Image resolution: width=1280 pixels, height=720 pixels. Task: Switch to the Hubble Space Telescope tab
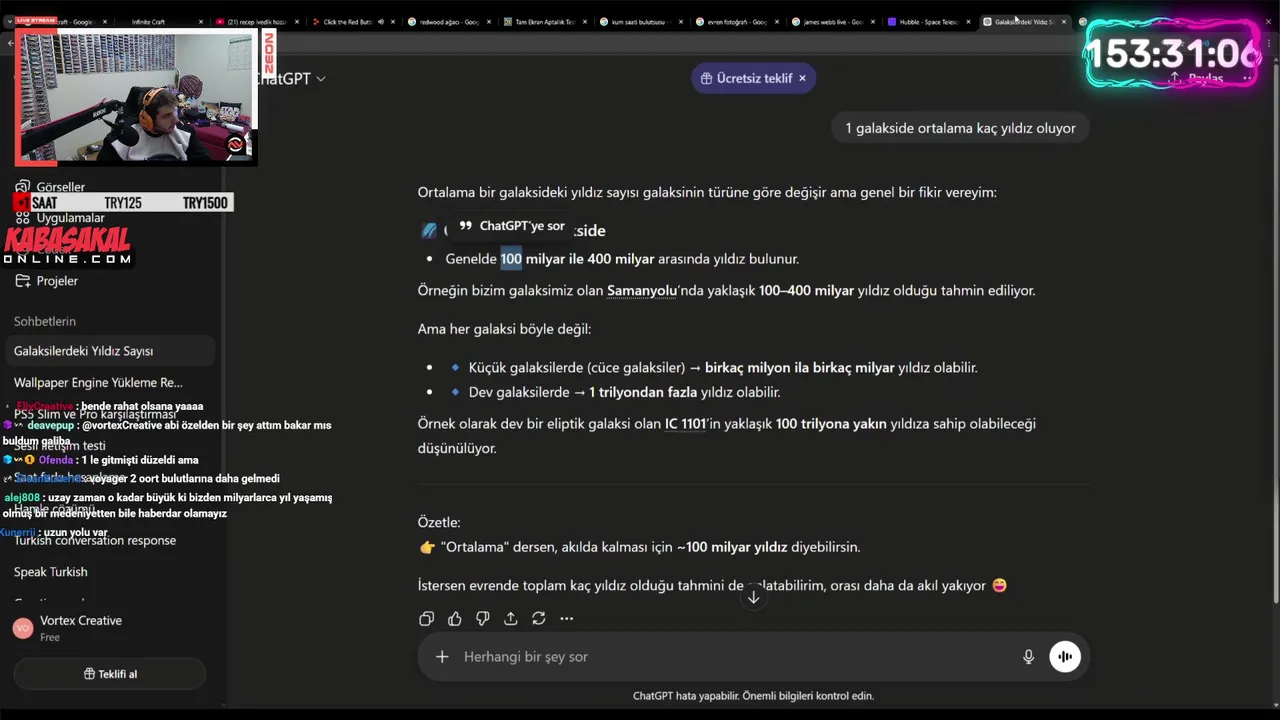click(x=929, y=21)
